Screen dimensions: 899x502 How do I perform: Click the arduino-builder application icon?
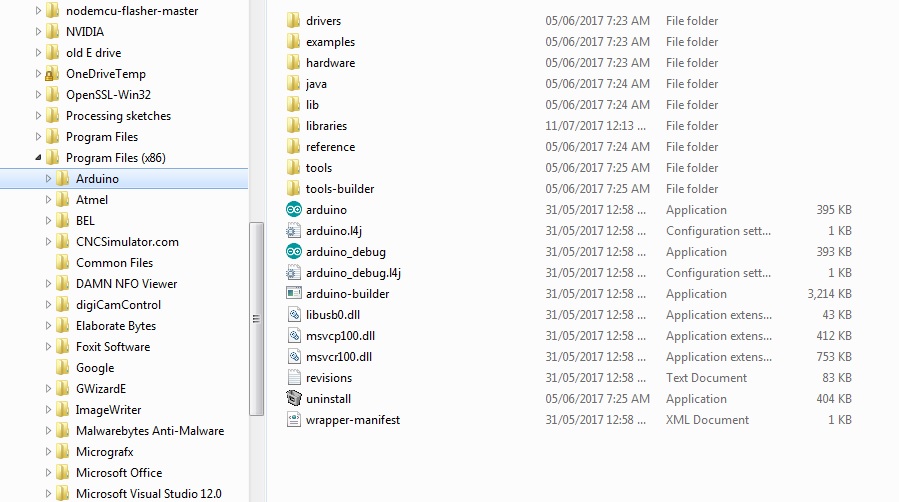(294, 293)
